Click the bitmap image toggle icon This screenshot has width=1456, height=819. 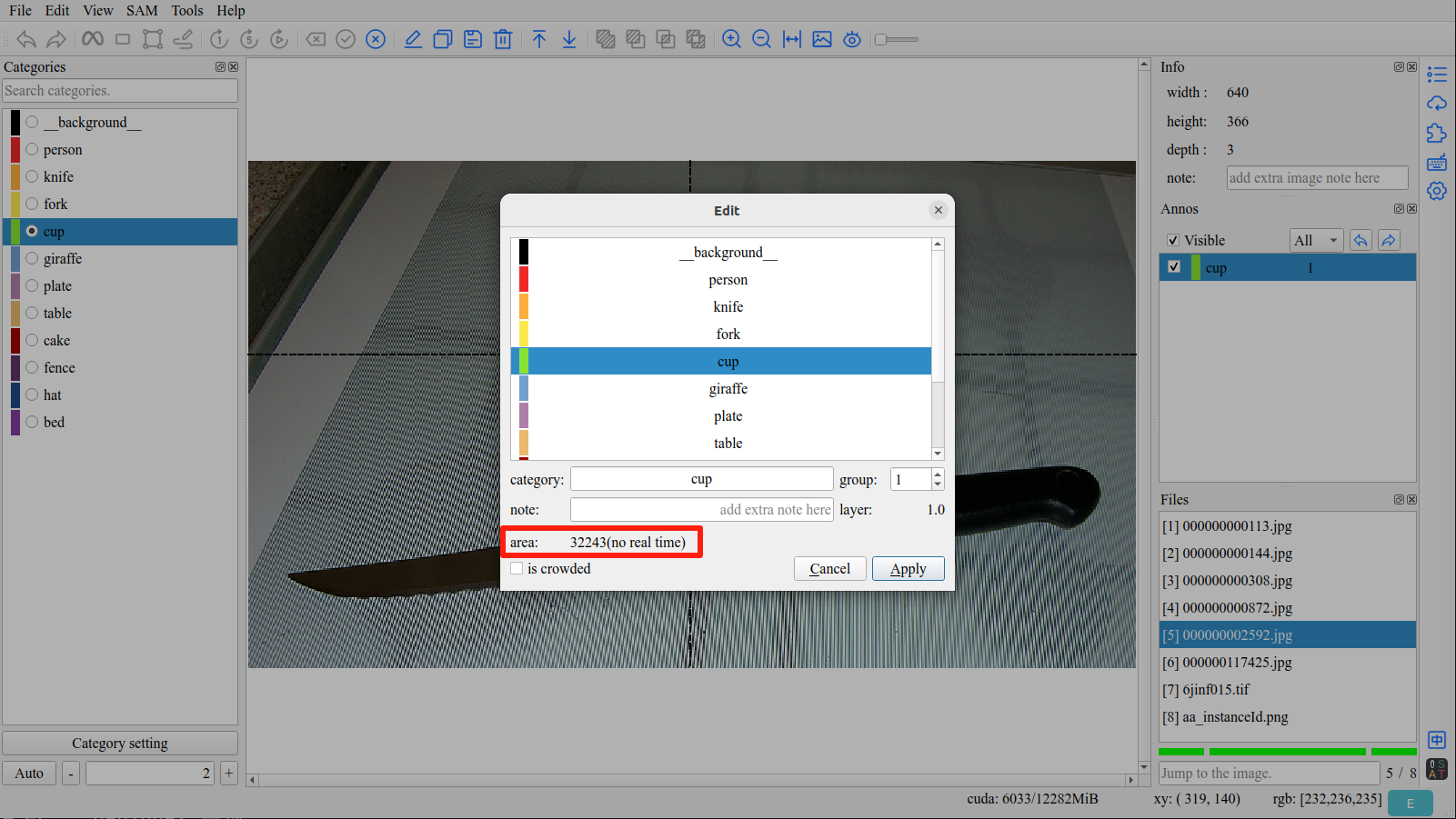pyautogui.click(x=822, y=39)
